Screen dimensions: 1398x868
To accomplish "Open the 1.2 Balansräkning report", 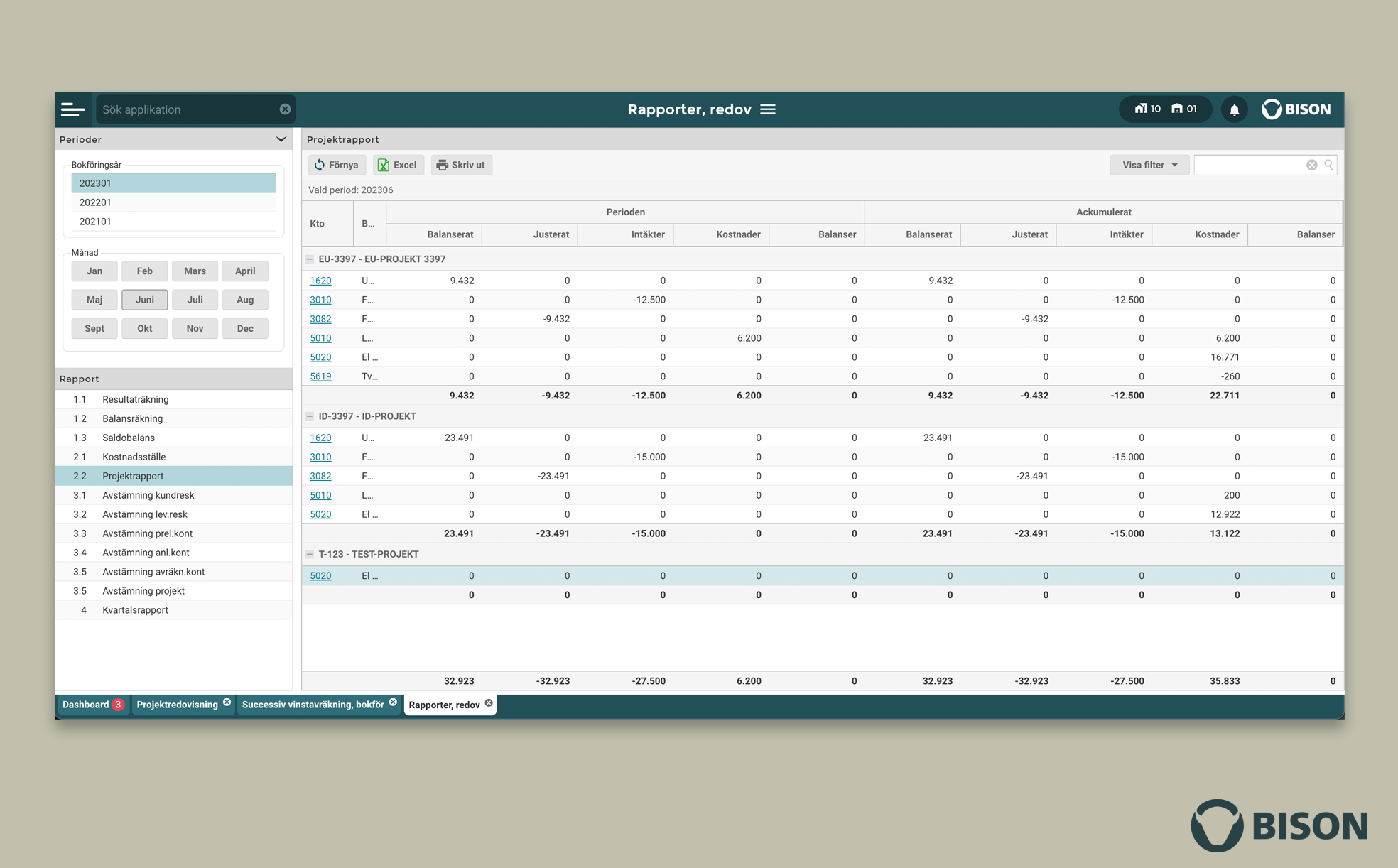I will [x=173, y=418].
